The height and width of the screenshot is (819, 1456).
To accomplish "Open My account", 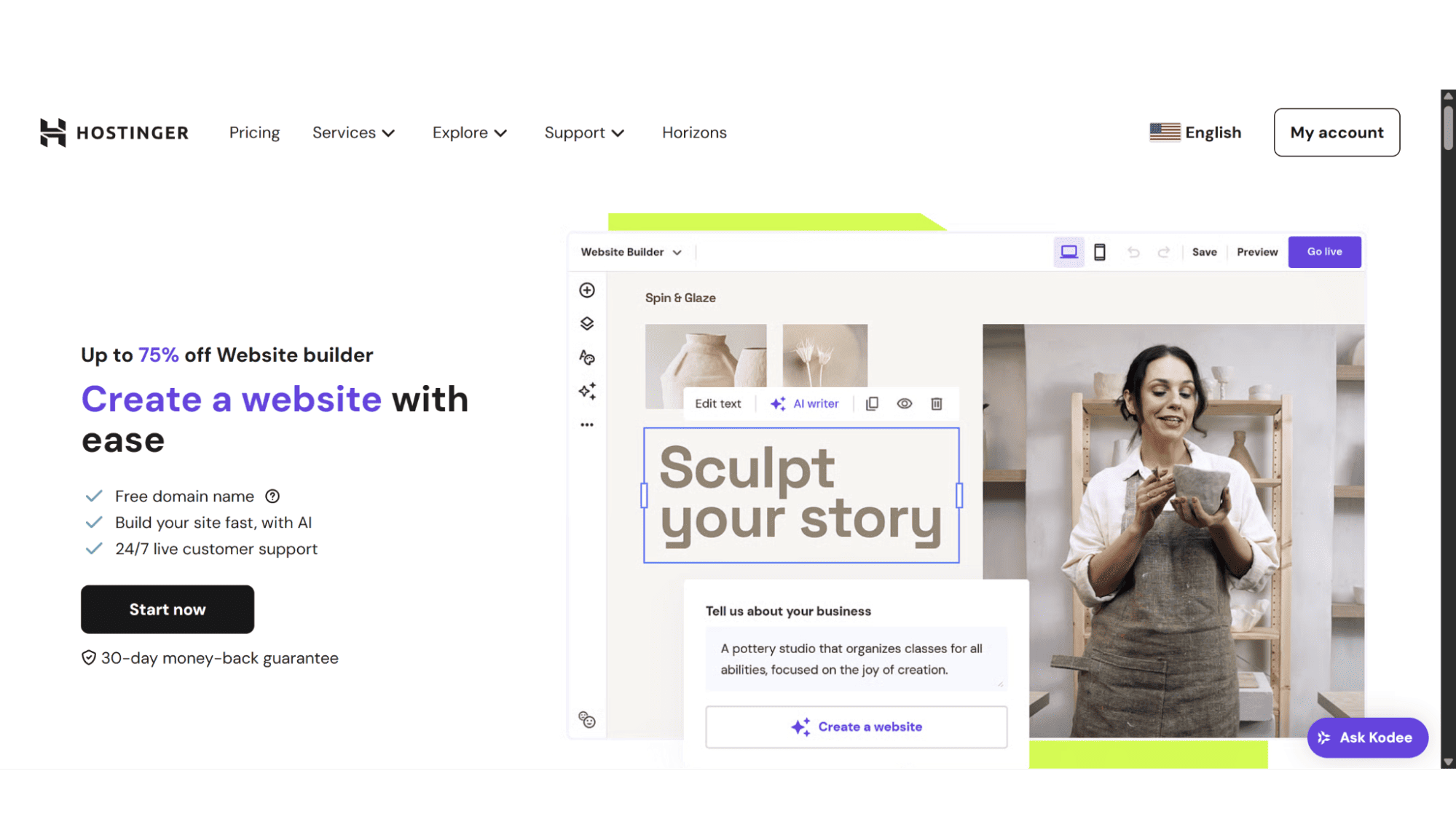I will pyautogui.click(x=1337, y=132).
